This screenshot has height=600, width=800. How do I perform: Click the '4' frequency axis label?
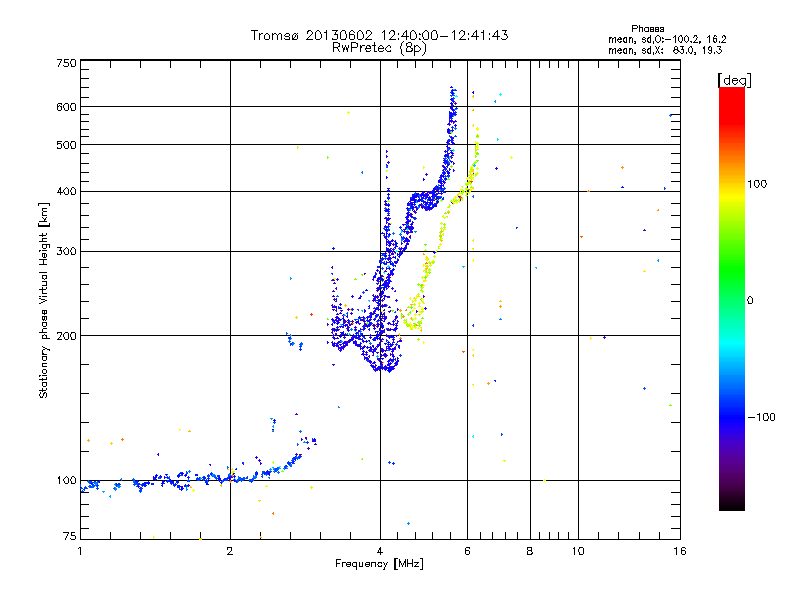(380, 551)
